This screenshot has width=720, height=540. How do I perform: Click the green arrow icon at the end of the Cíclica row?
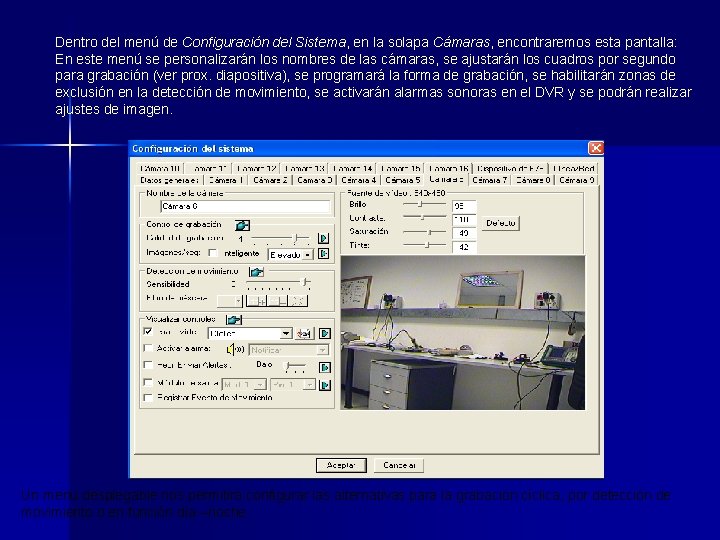(325, 333)
